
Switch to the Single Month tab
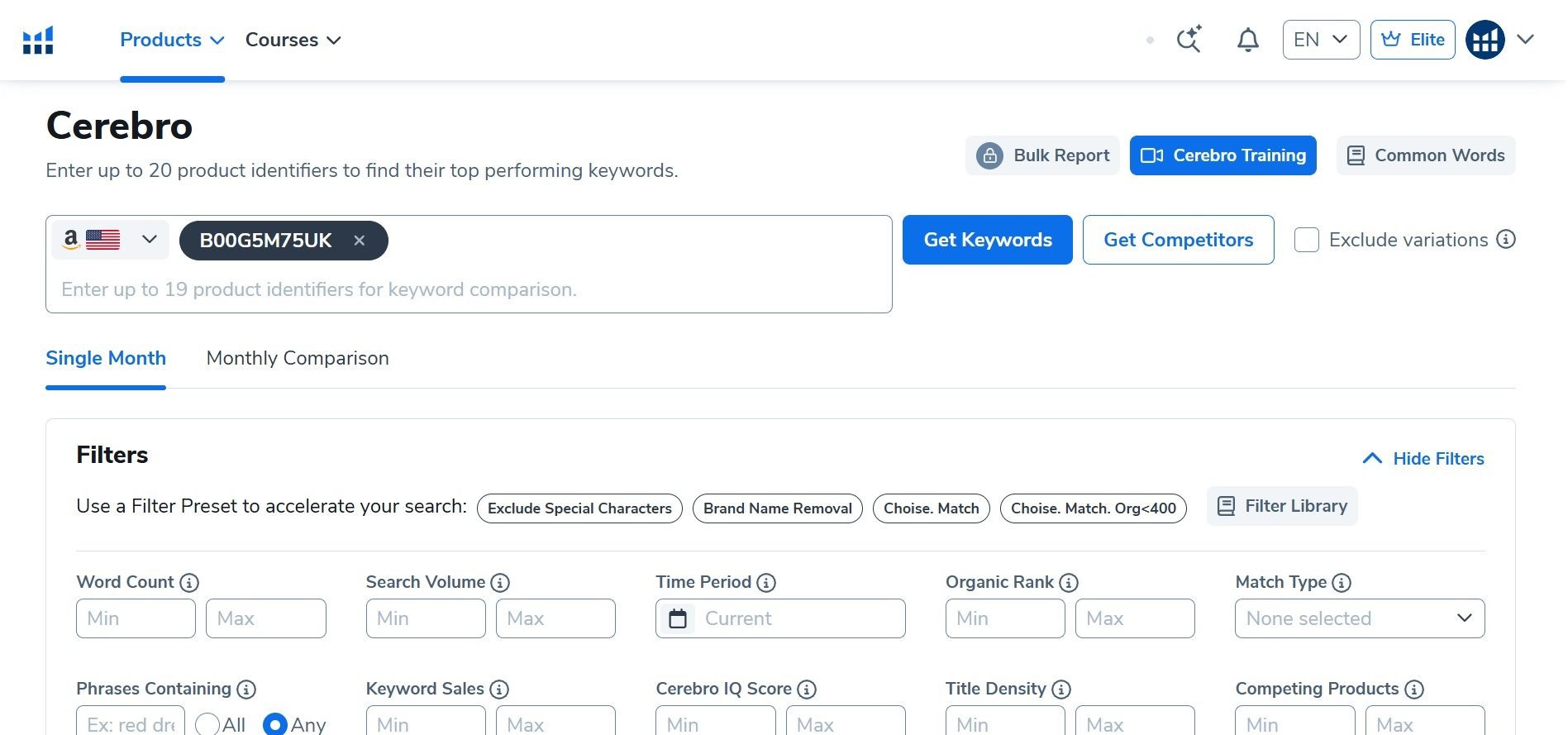106,358
